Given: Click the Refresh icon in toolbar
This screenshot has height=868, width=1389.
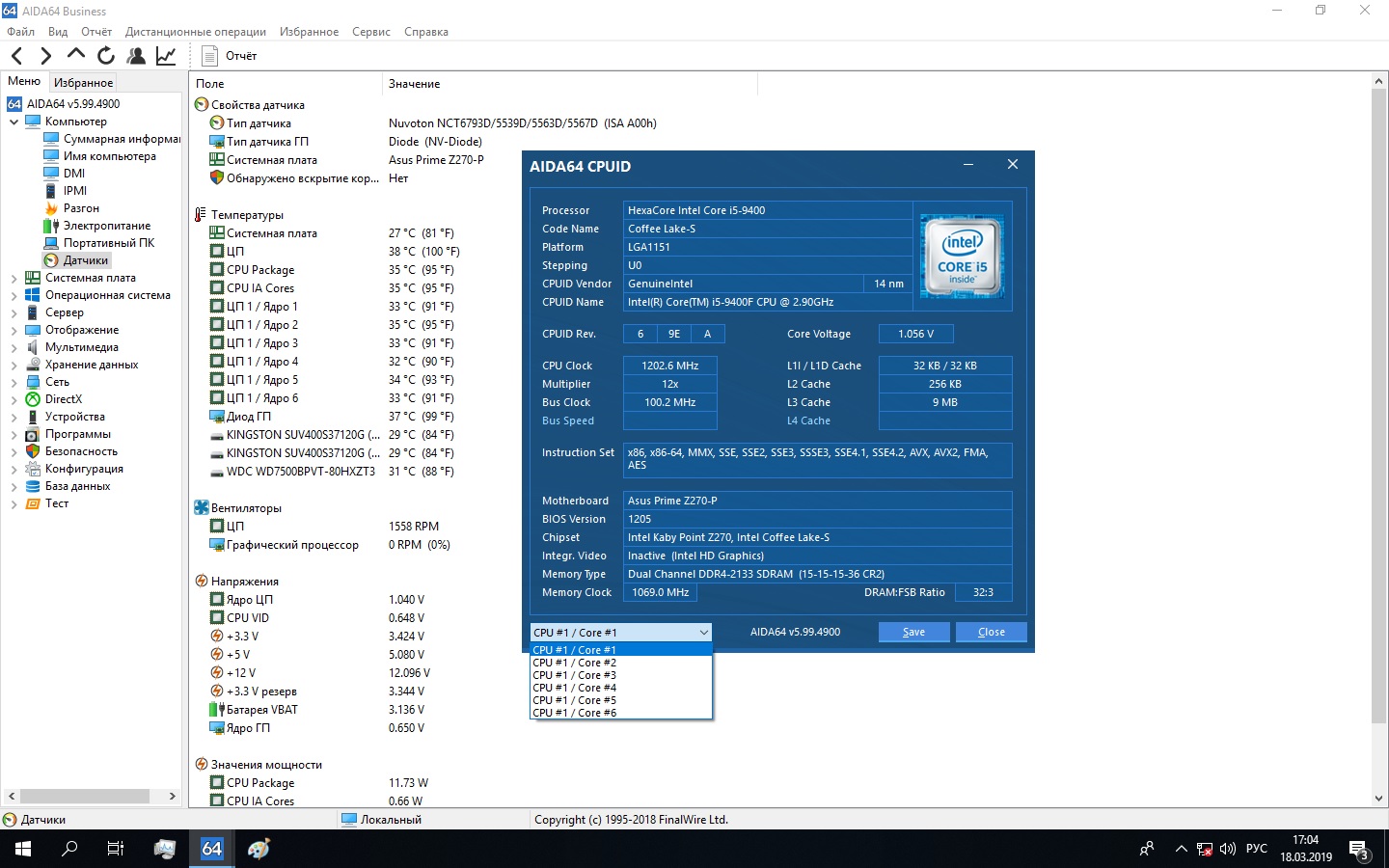Looking at the screenshot, I should pos(105,56).
